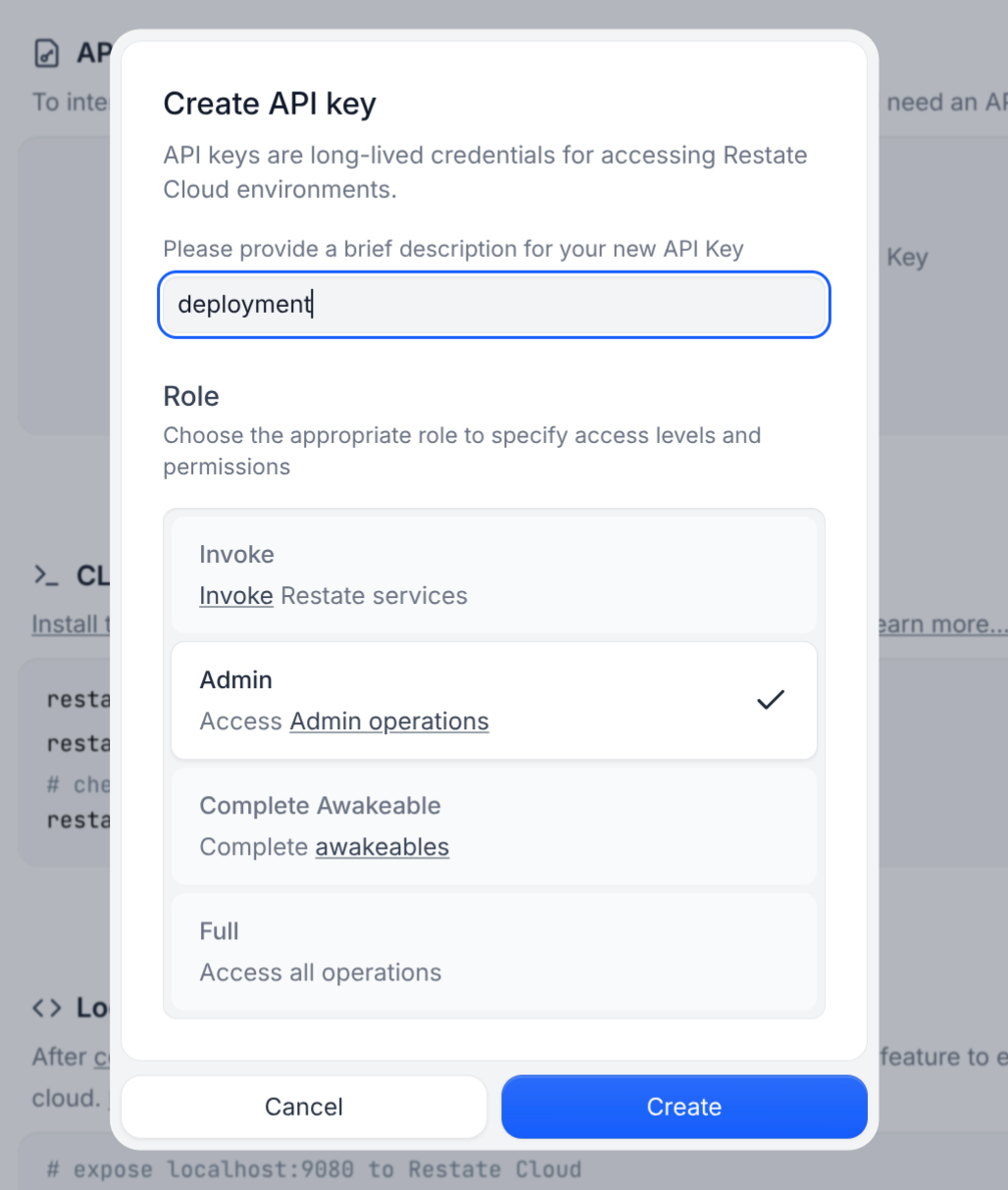The width and height of the screenshot is (1008, 1190).
Task: Click the Create API key heading
Action: click(270, 104)
